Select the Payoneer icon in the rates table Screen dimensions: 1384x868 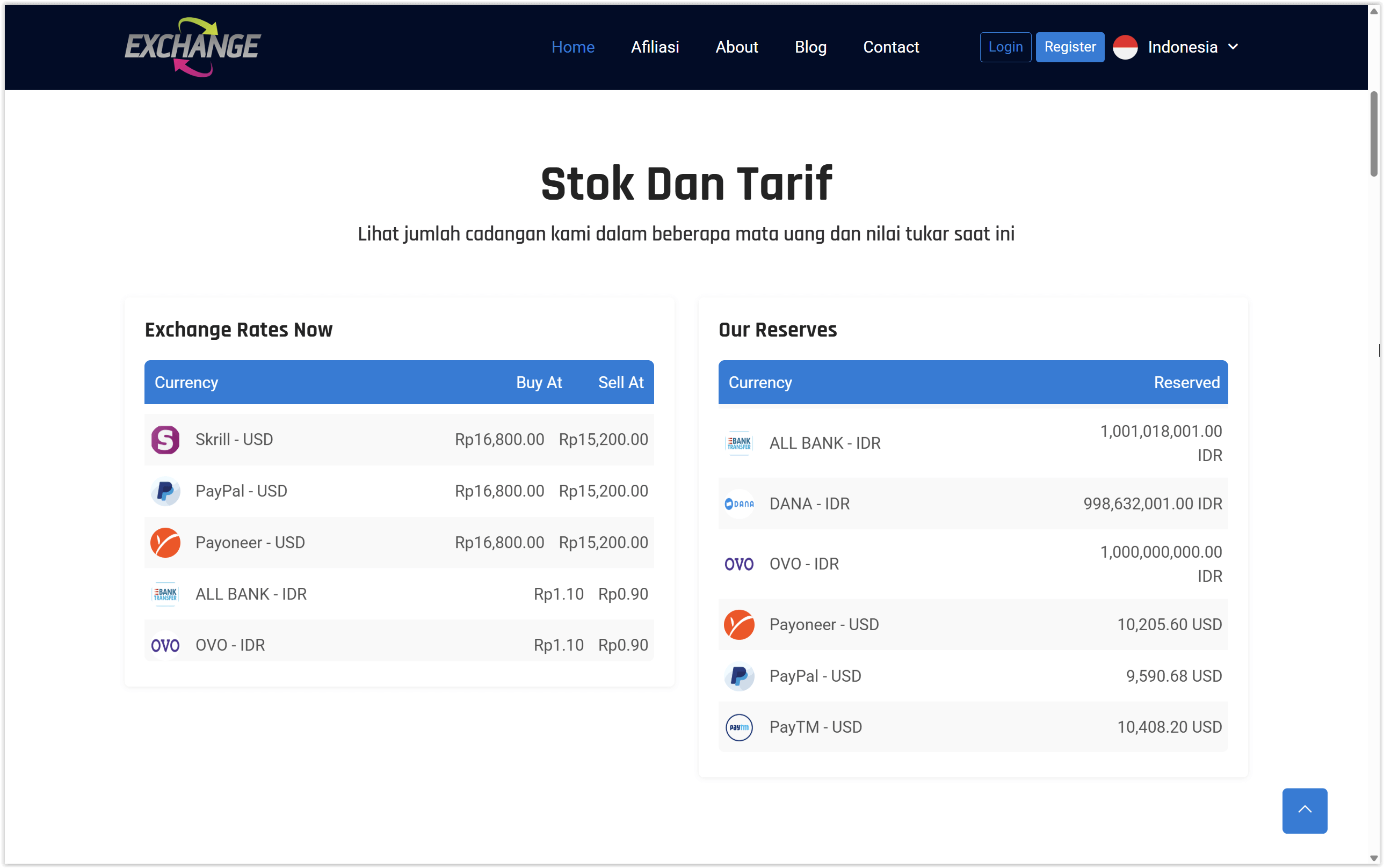[x=165, y=542]
